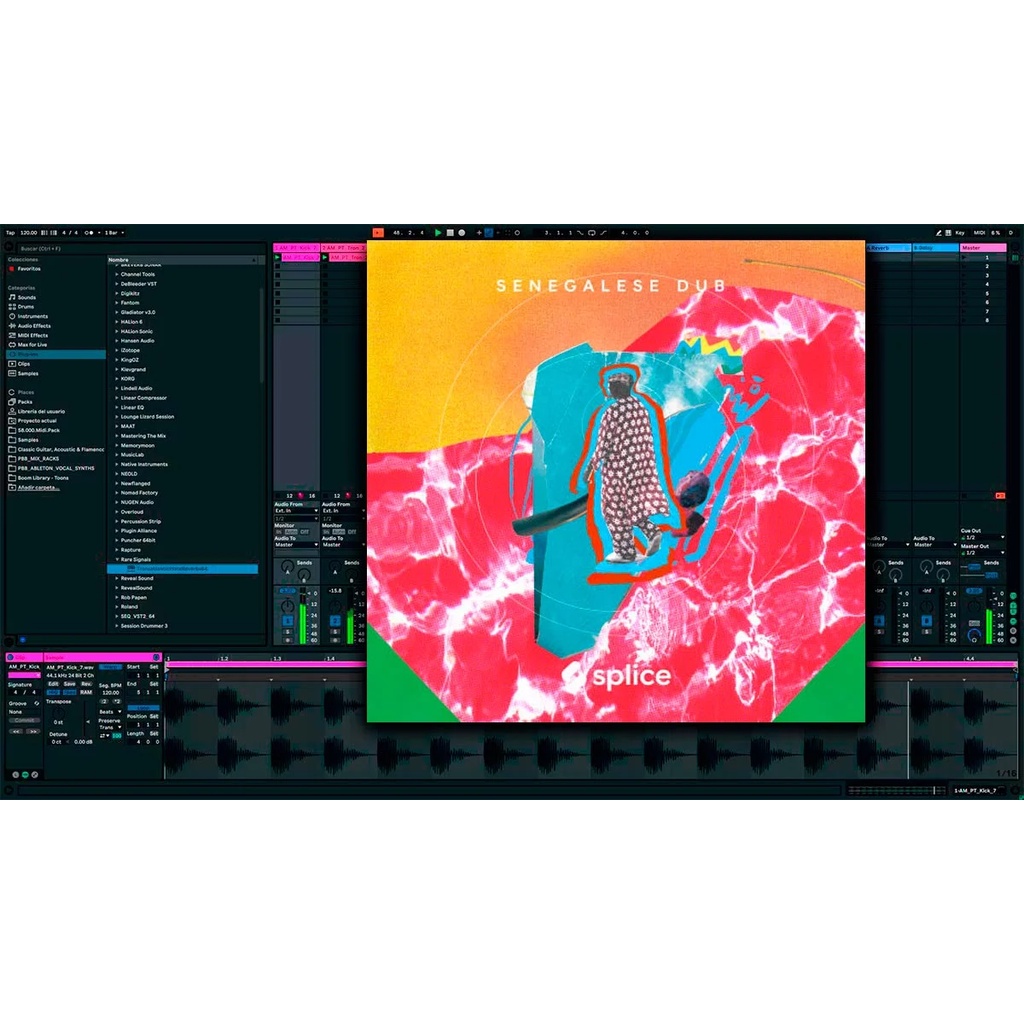1024x1024 pixels.
Task: Select the Drums category
Action: click(x=26, y=307)
